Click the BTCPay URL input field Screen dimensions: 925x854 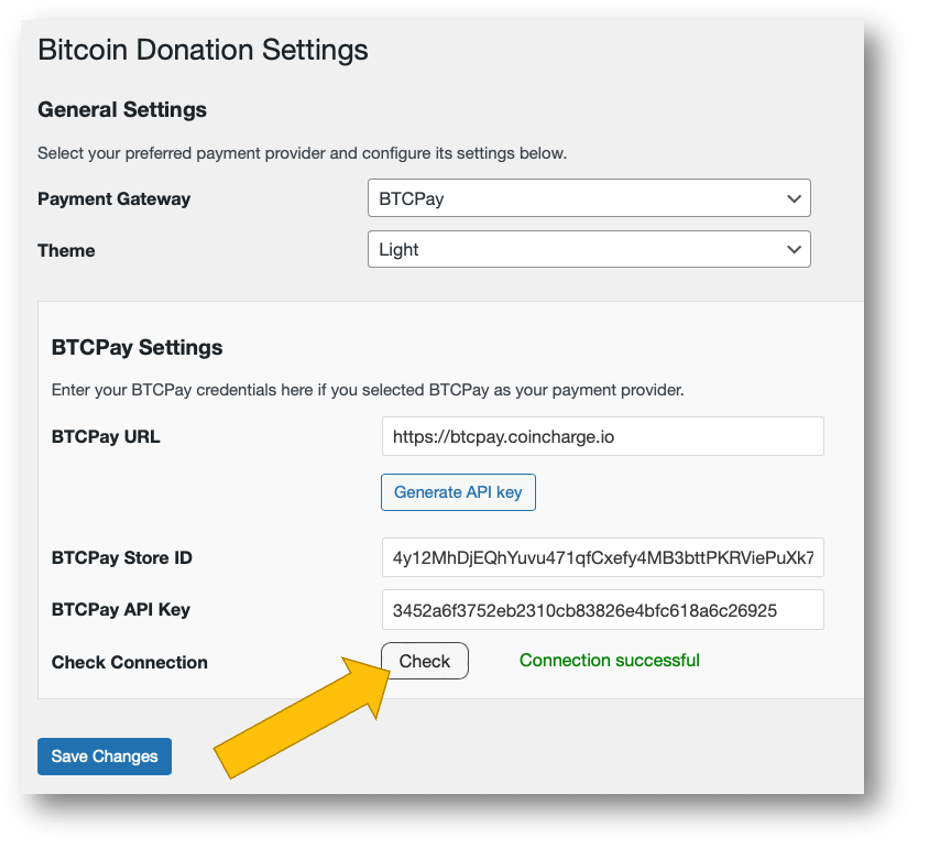[x=602, y=436]
